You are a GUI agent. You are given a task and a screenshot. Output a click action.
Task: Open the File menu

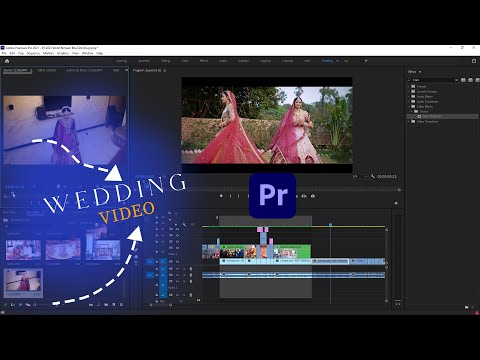[x=4, y=53]
